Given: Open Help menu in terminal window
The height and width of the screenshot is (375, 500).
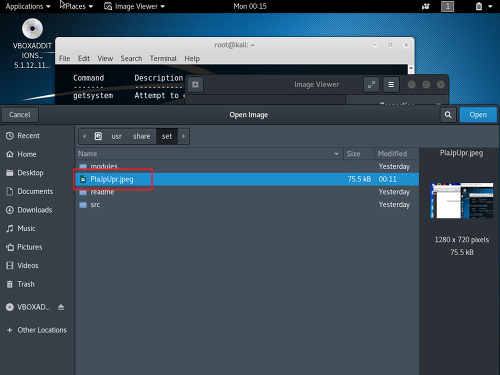Looking at the screenshot, I should [192, 59].
